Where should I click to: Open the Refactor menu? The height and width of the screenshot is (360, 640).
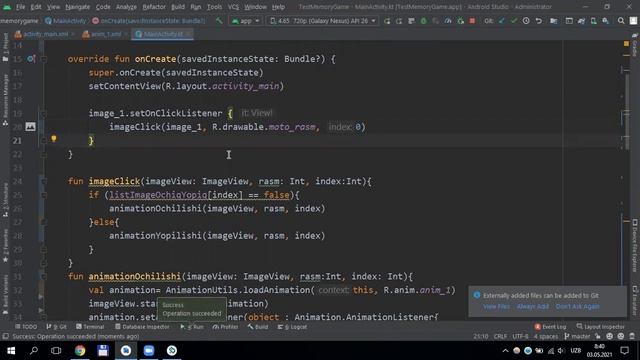[154, 7]
